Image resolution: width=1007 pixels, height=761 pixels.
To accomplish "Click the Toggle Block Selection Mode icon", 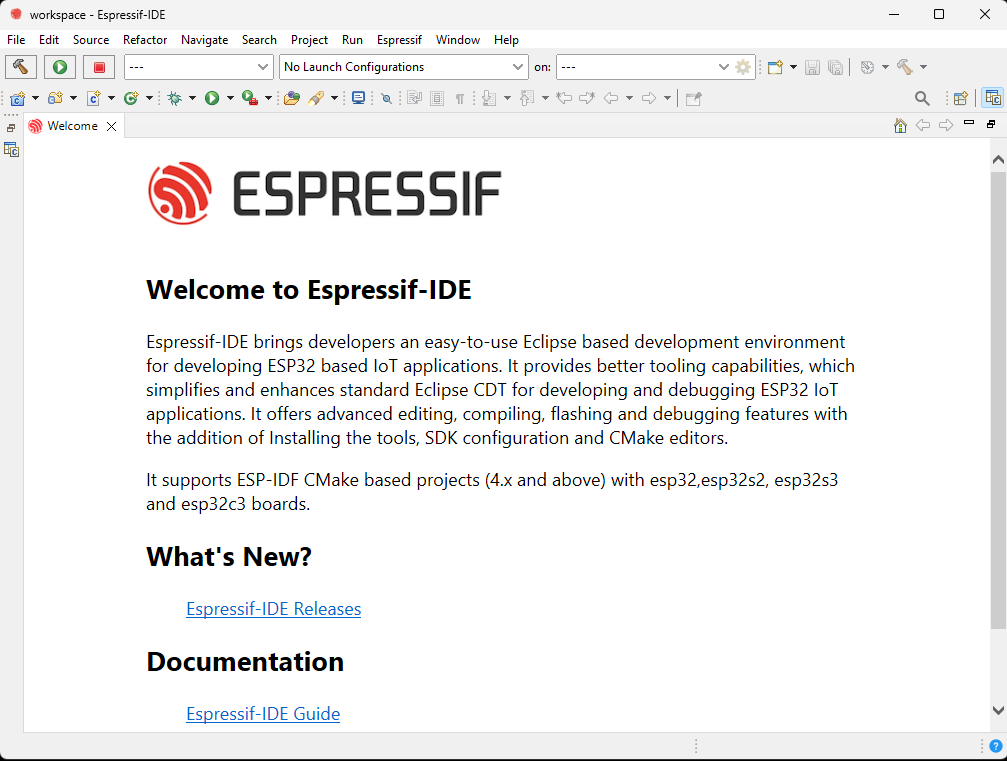I will tap(437, 98).
